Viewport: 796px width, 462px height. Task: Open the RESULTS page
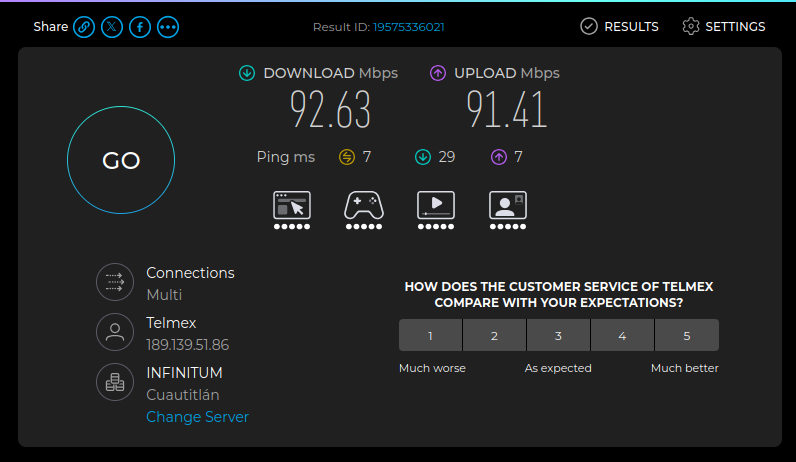(619, 26)
